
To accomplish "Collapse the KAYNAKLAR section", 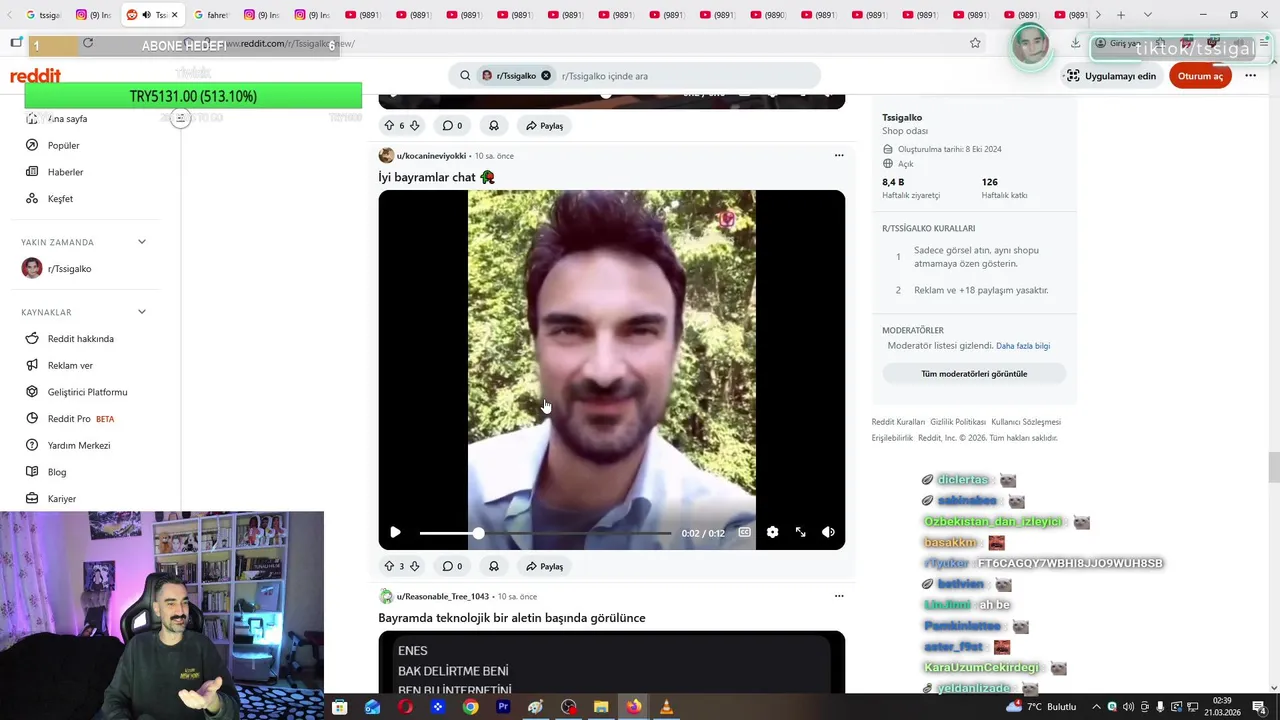I will click(x=141, y=312).
